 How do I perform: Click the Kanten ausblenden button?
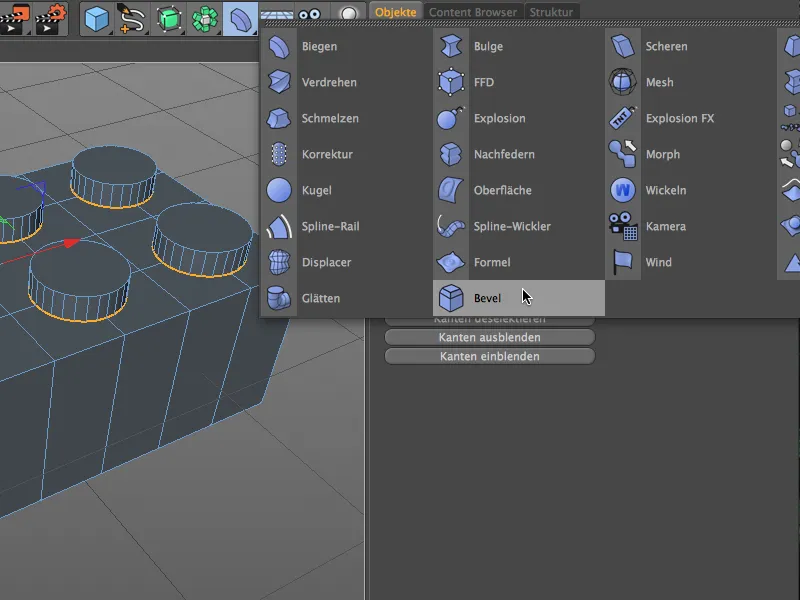490,337
